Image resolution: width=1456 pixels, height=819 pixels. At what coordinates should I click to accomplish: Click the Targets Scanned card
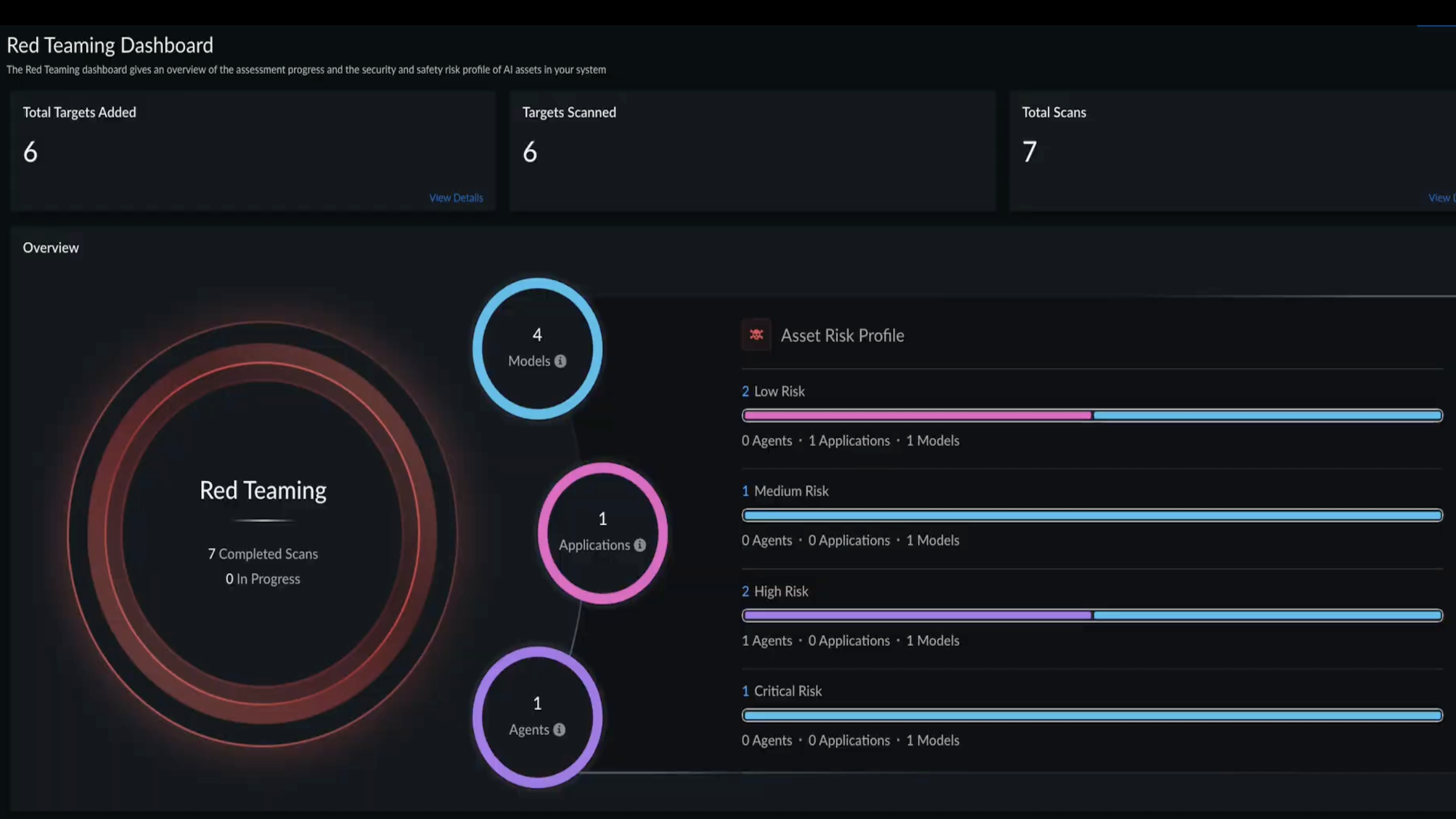[752, 150]
